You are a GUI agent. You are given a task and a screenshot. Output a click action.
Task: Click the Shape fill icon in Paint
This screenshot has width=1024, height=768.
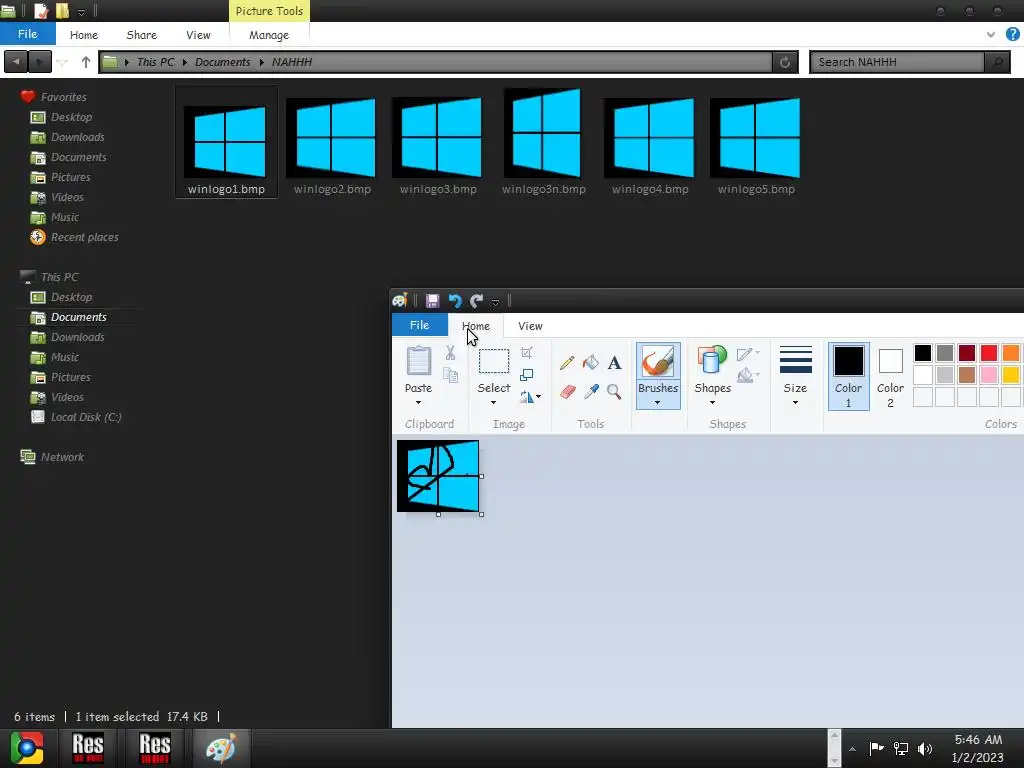point(745,376)
